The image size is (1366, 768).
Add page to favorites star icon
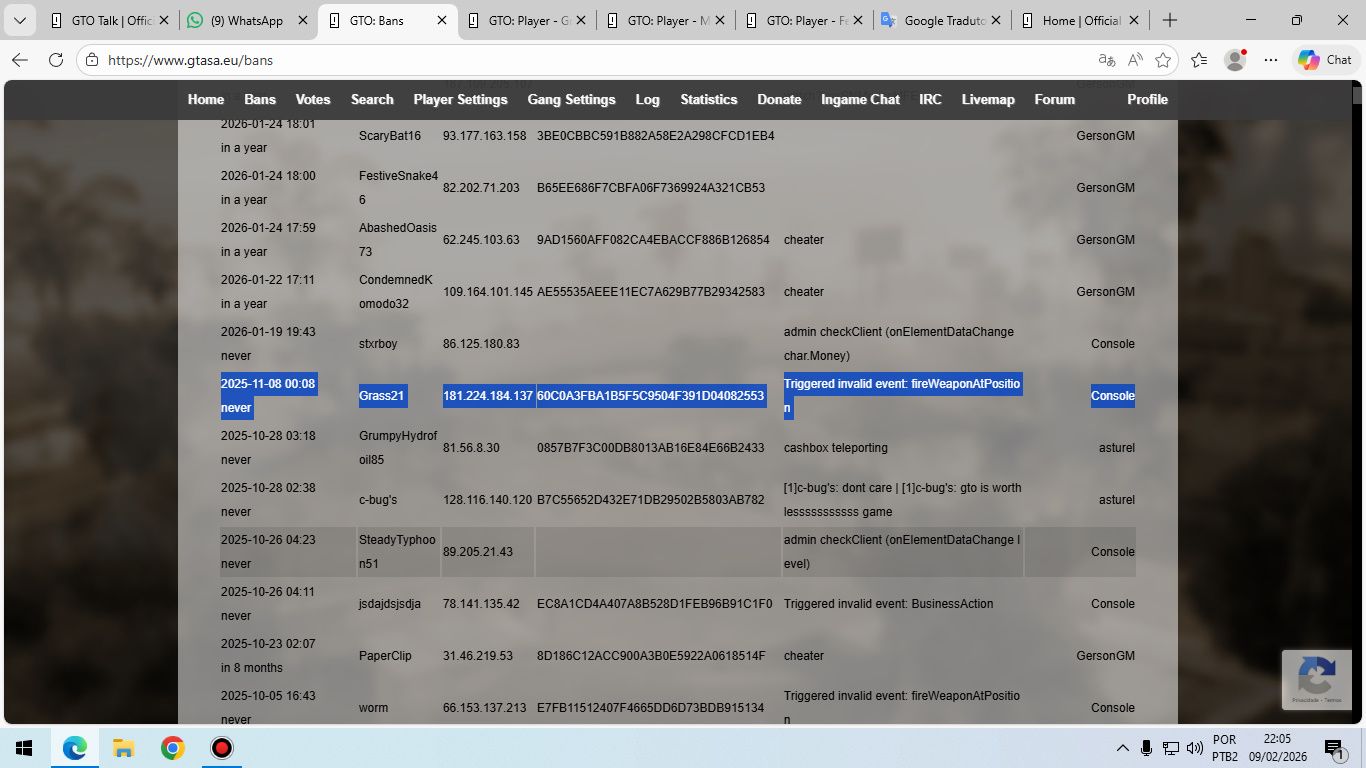click(x=1163, y=60)
